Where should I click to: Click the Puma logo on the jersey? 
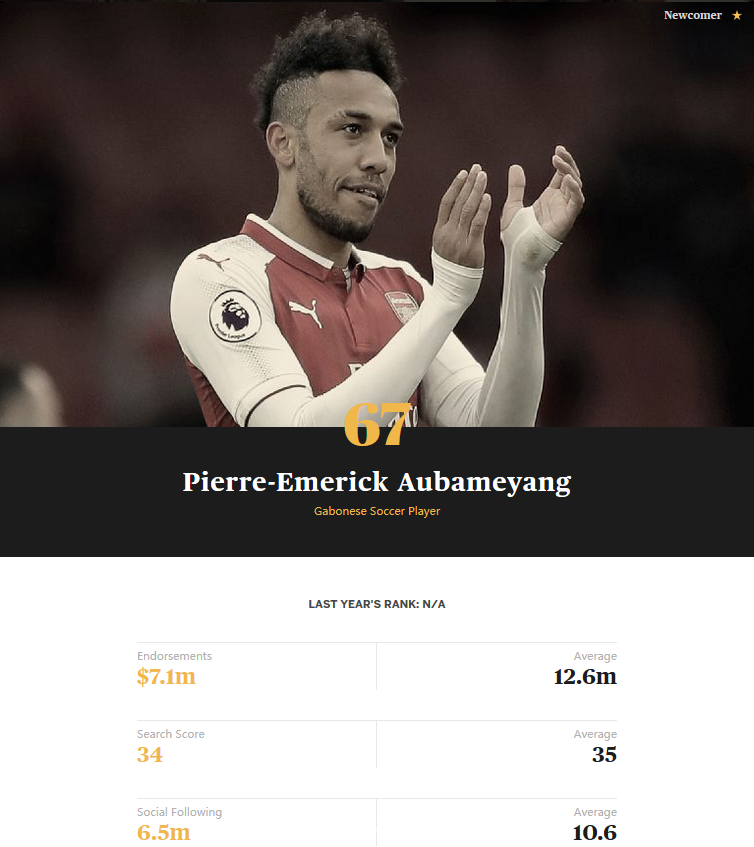pyautogui.click(x=305, y=313)
